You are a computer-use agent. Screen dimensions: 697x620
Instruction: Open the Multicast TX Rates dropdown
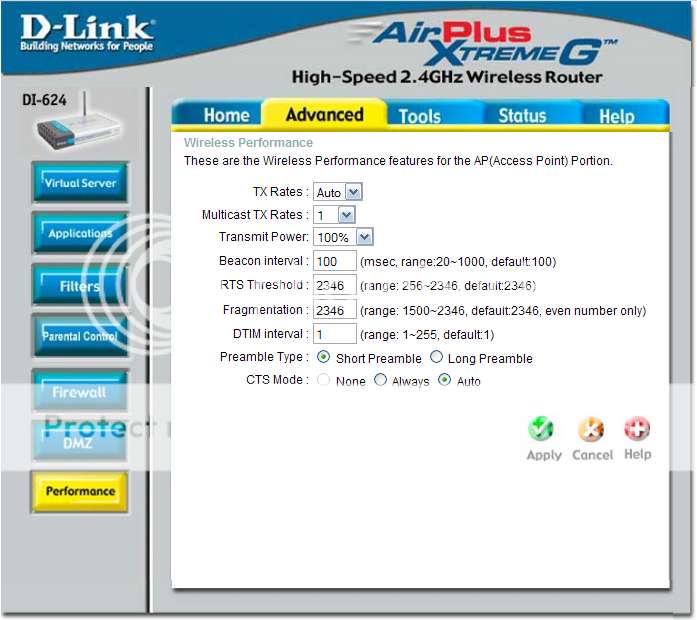pyautogui.click(x=334, y=215)
